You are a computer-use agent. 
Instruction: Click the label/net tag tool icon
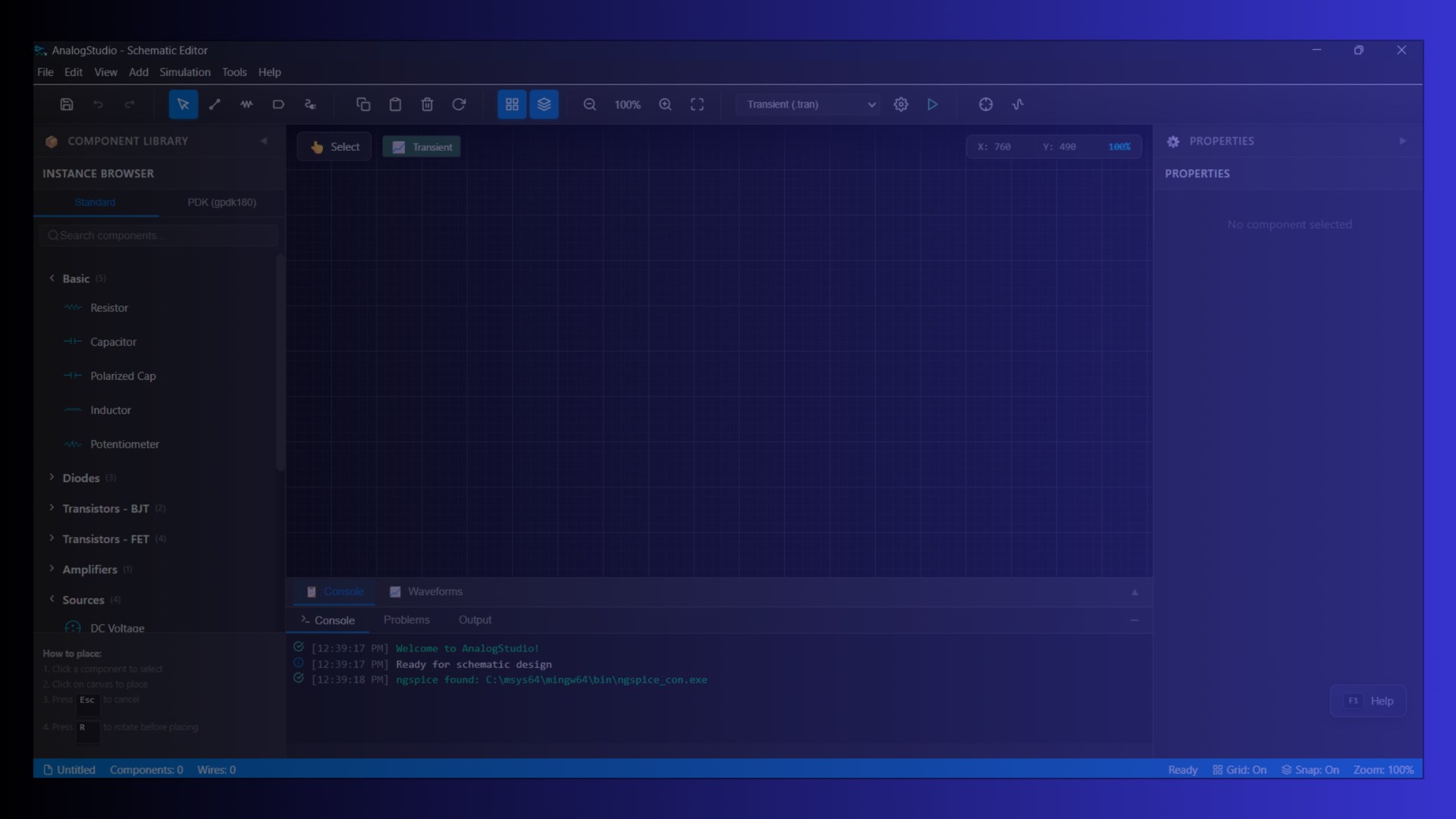pos(278,105)
